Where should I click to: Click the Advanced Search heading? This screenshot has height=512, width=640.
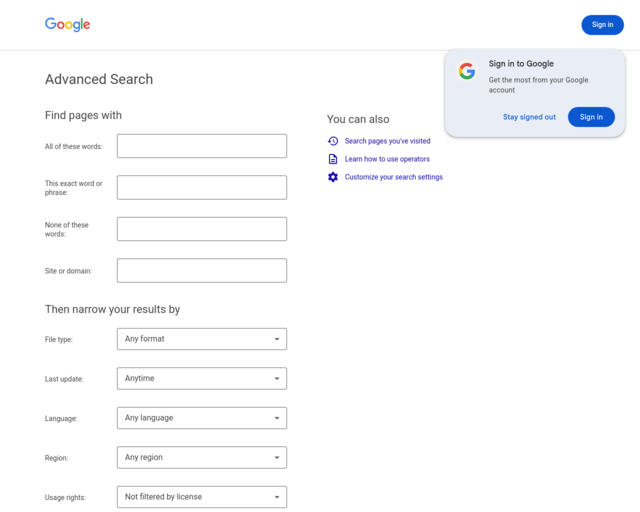pyautogui.click(x=99, y=79)
